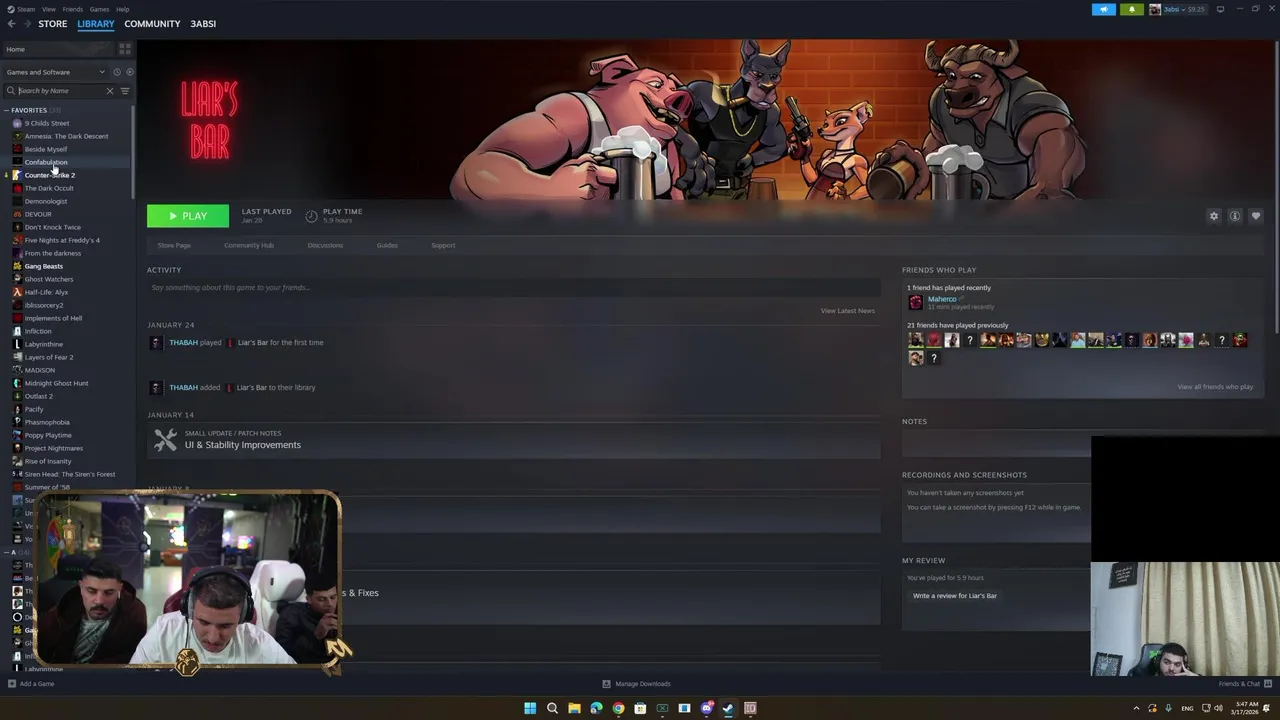Image resolution: width=1280 pixels, height=720 pixels.
Task: Select Beside Myself in the list
Action: point(46,149)
